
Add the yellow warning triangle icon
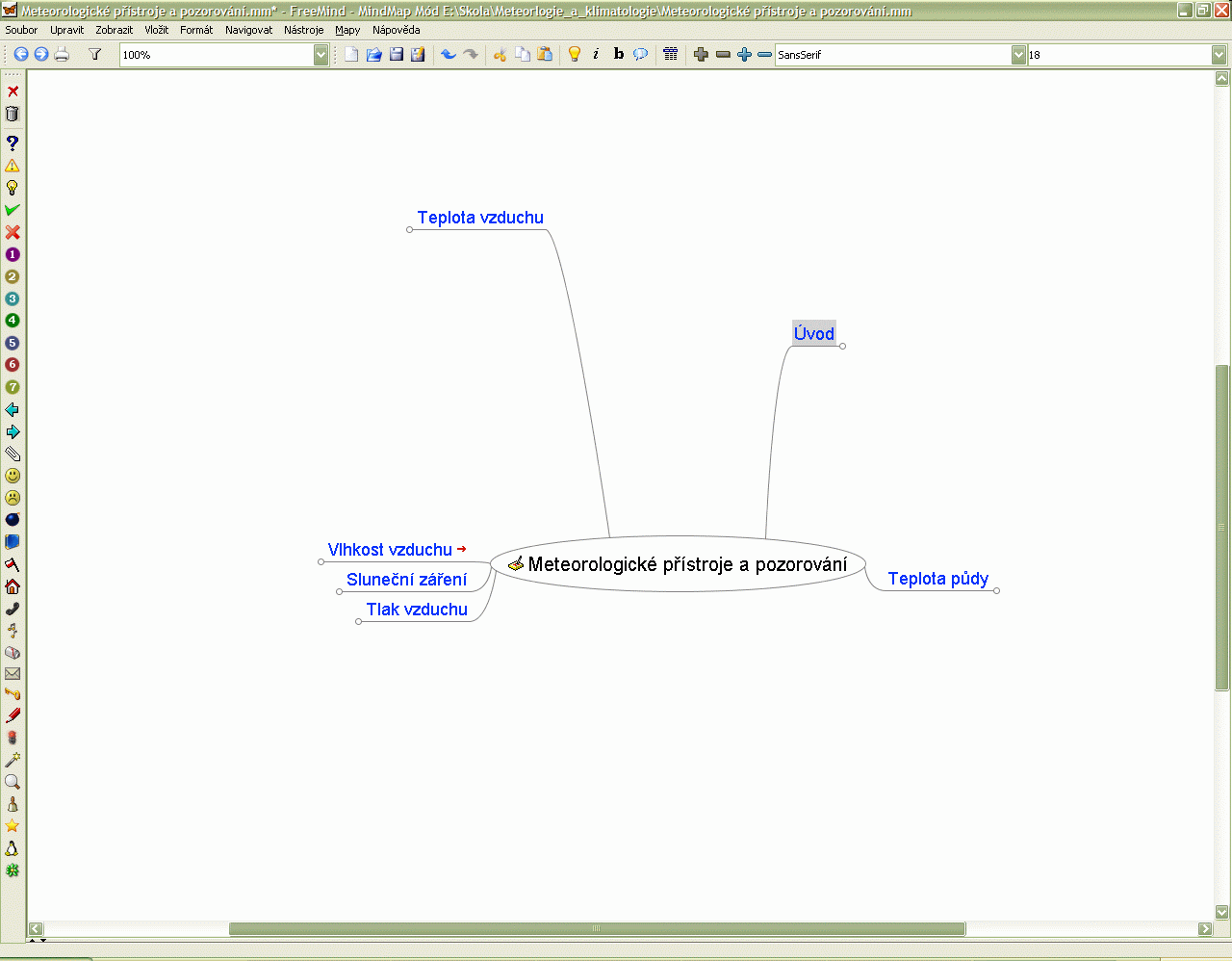13,166
